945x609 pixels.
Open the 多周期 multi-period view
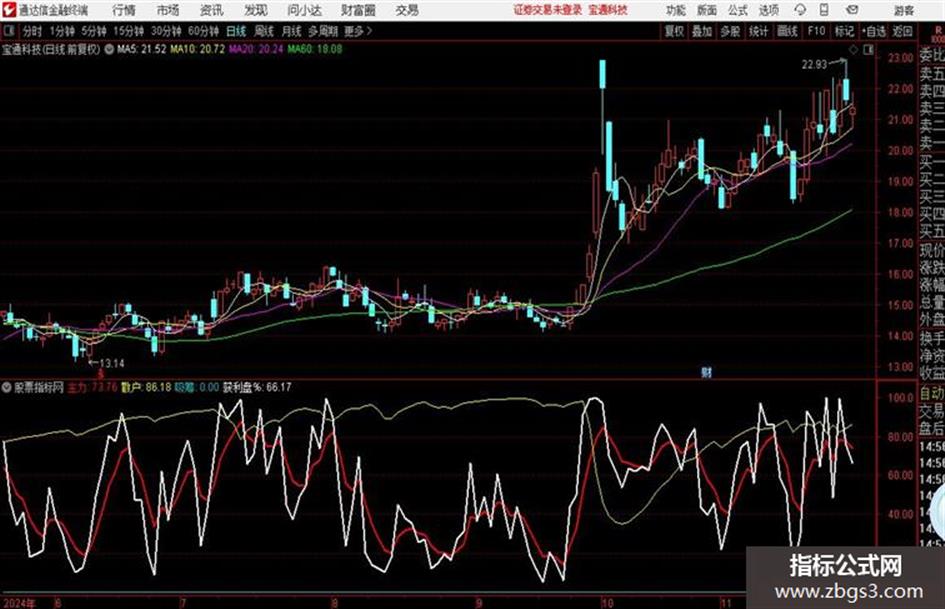[323, 31]
